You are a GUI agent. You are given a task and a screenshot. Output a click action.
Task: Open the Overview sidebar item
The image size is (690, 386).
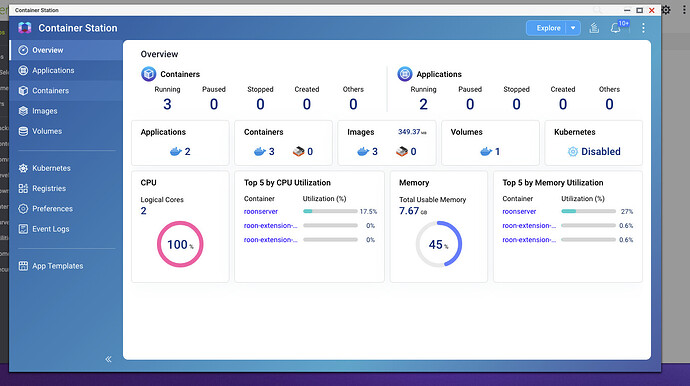tap(66, 50)
